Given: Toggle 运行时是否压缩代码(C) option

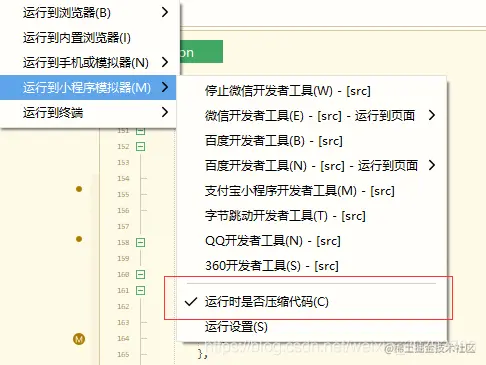Looking at the screenshot, I should coord(312,302).
